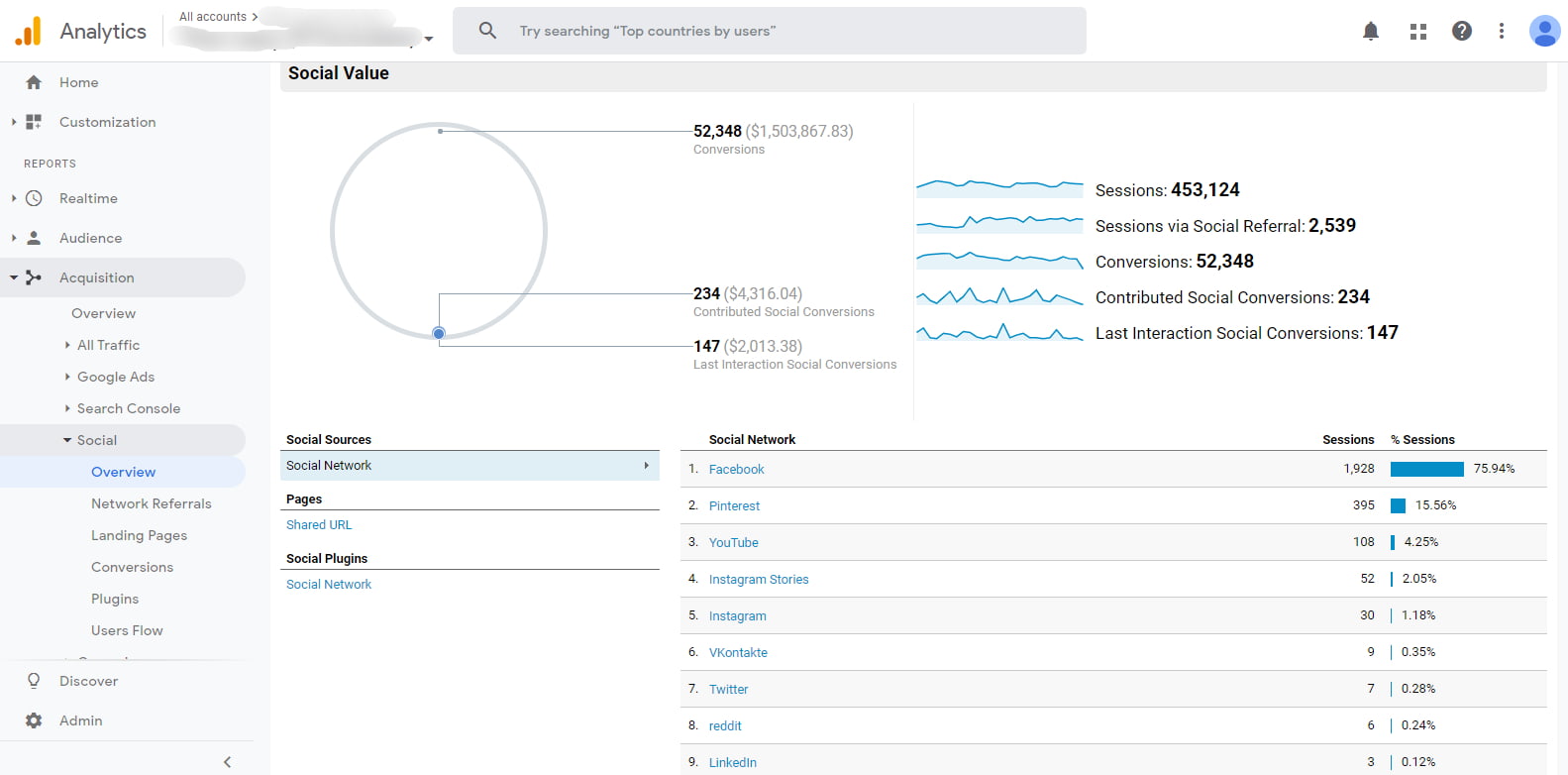Click the Facebook sessions count 1,928

click(x=1359, y=469)
